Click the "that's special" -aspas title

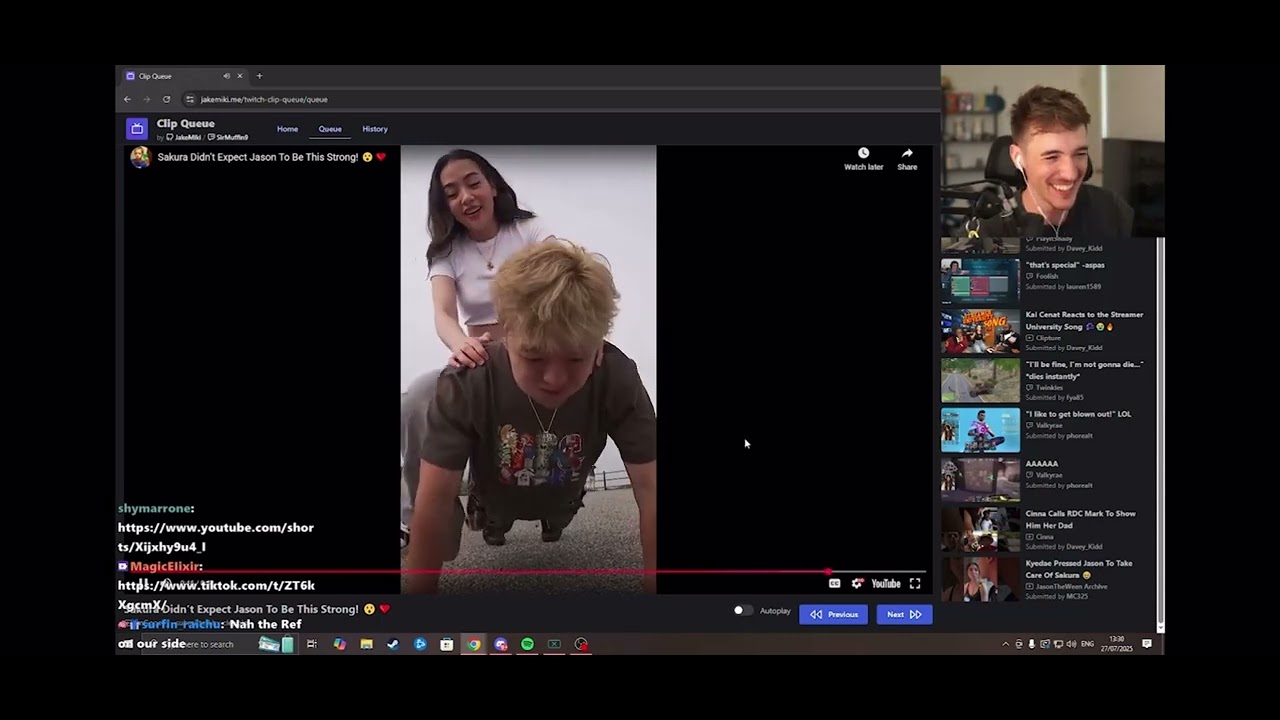pyautogui.click(x=1065, y=265)
